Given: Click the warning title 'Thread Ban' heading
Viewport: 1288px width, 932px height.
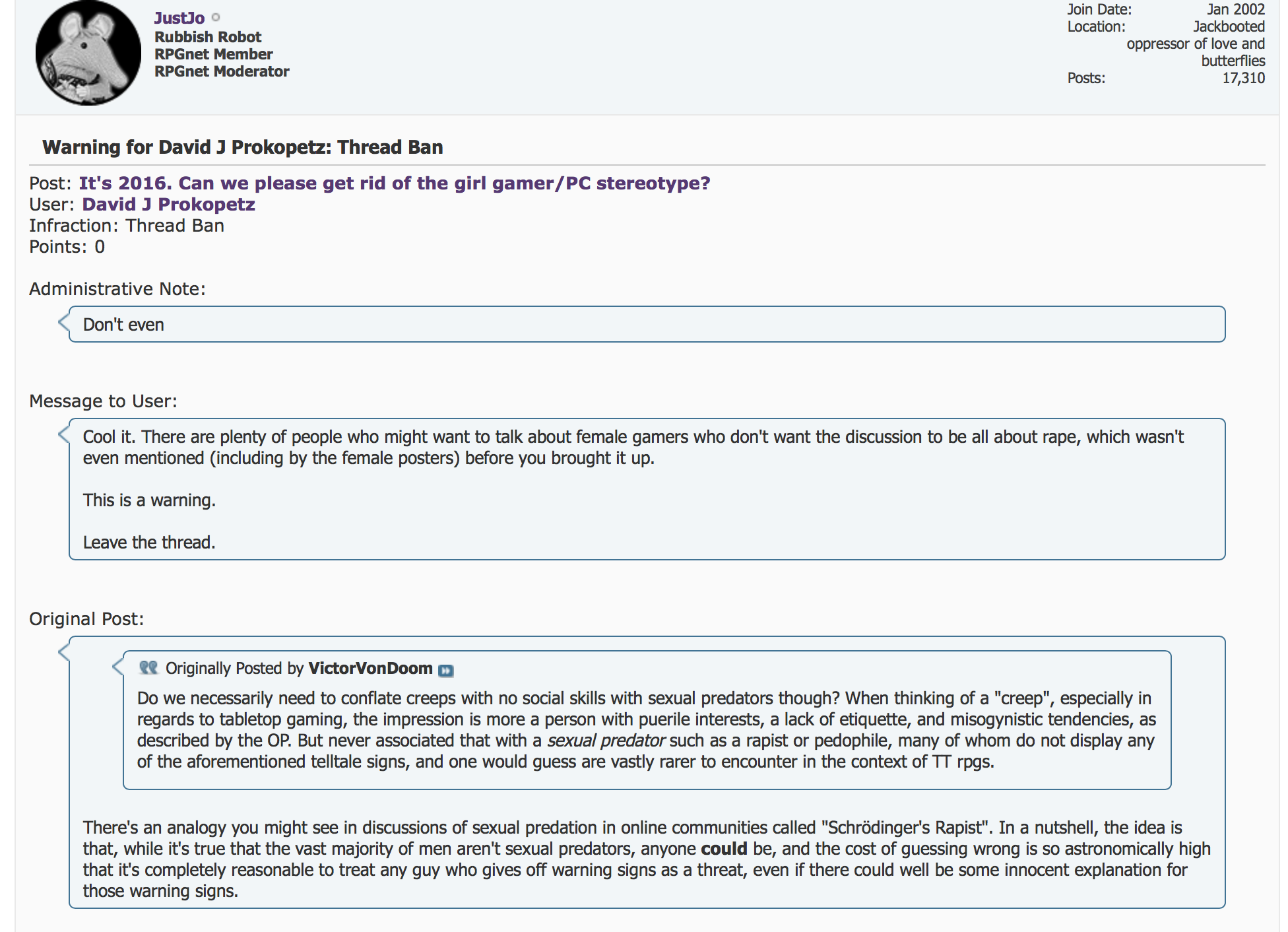Looking at the screenshot, I should pyautogui.click(x=243, y=147).
